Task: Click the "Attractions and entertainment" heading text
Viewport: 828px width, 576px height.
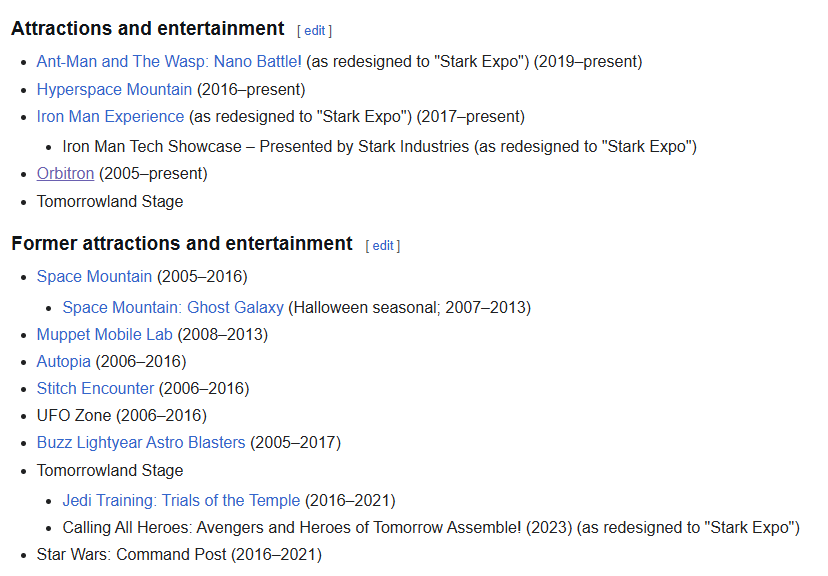Action: (148, 29)
